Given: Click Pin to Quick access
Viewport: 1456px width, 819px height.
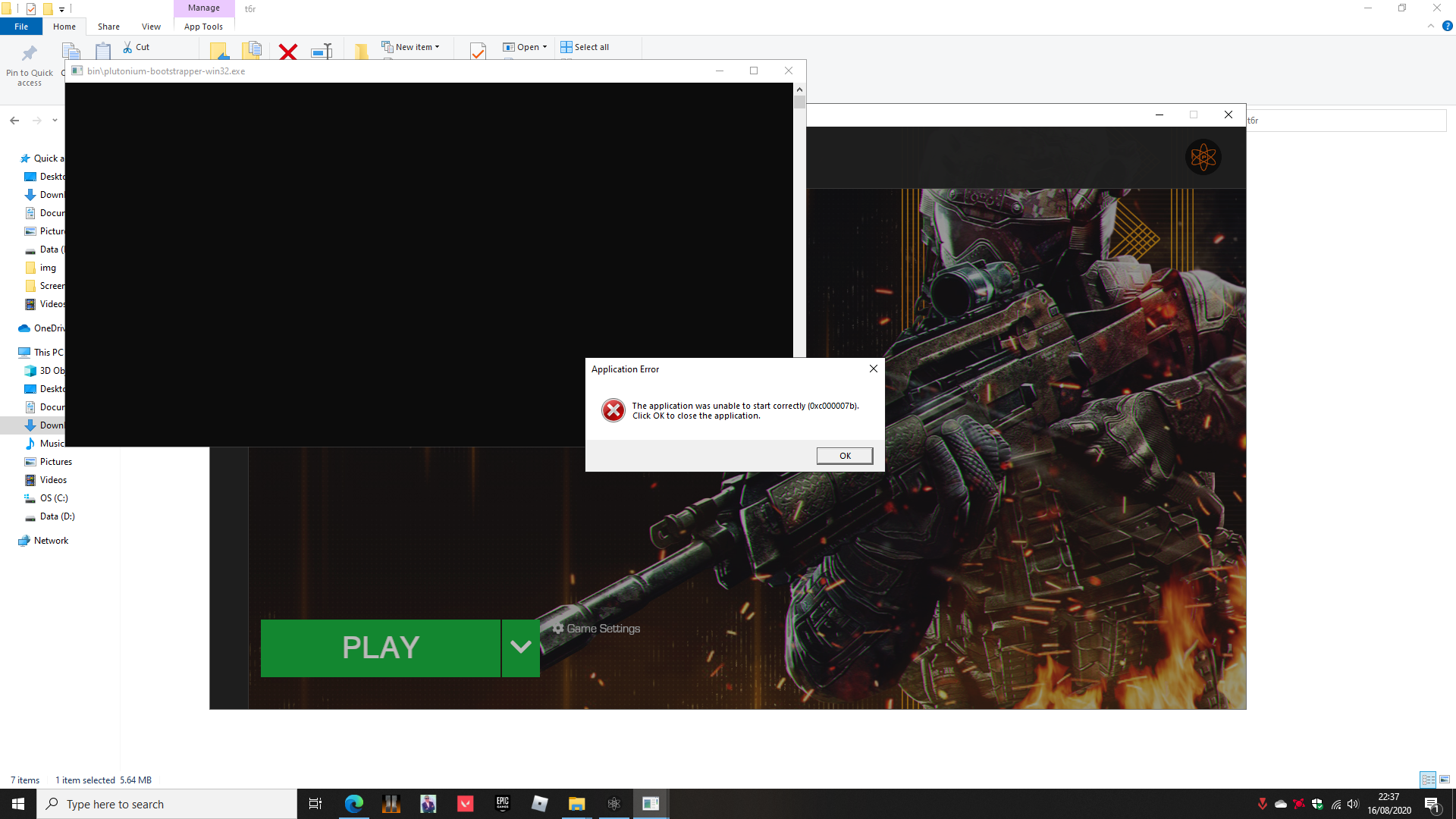Looking at the screenshot, I should click(x=30, y=66).
